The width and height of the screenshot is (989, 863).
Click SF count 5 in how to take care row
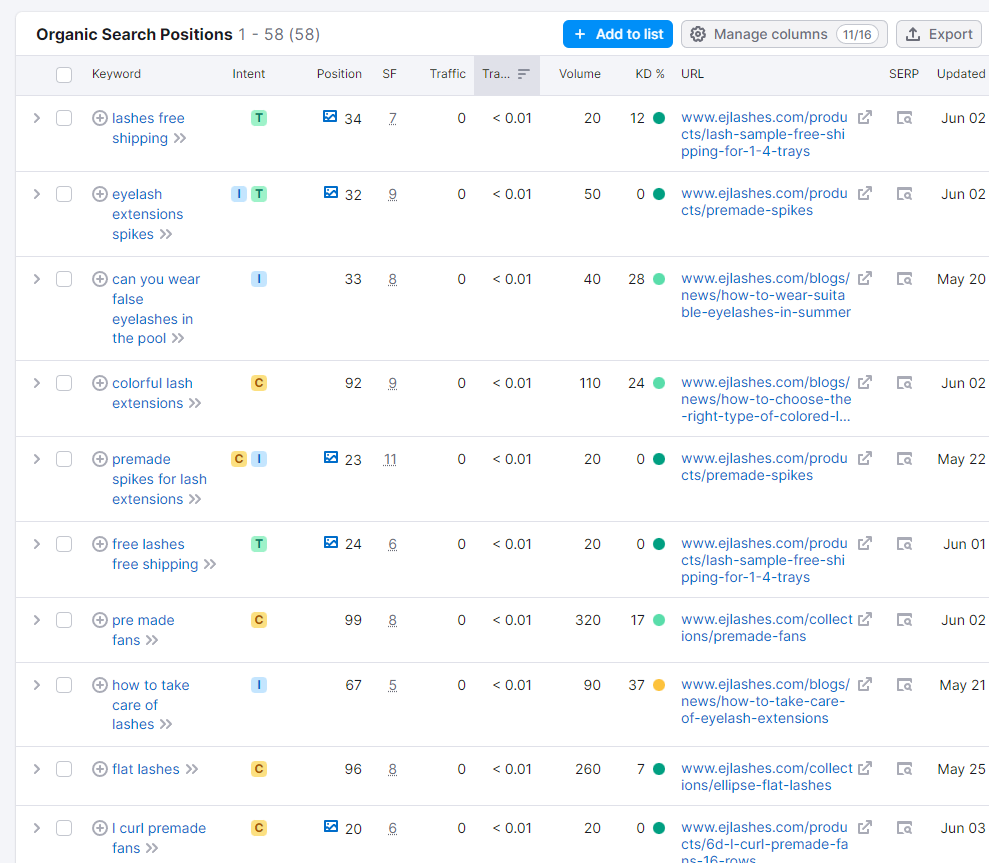point(392,685)
